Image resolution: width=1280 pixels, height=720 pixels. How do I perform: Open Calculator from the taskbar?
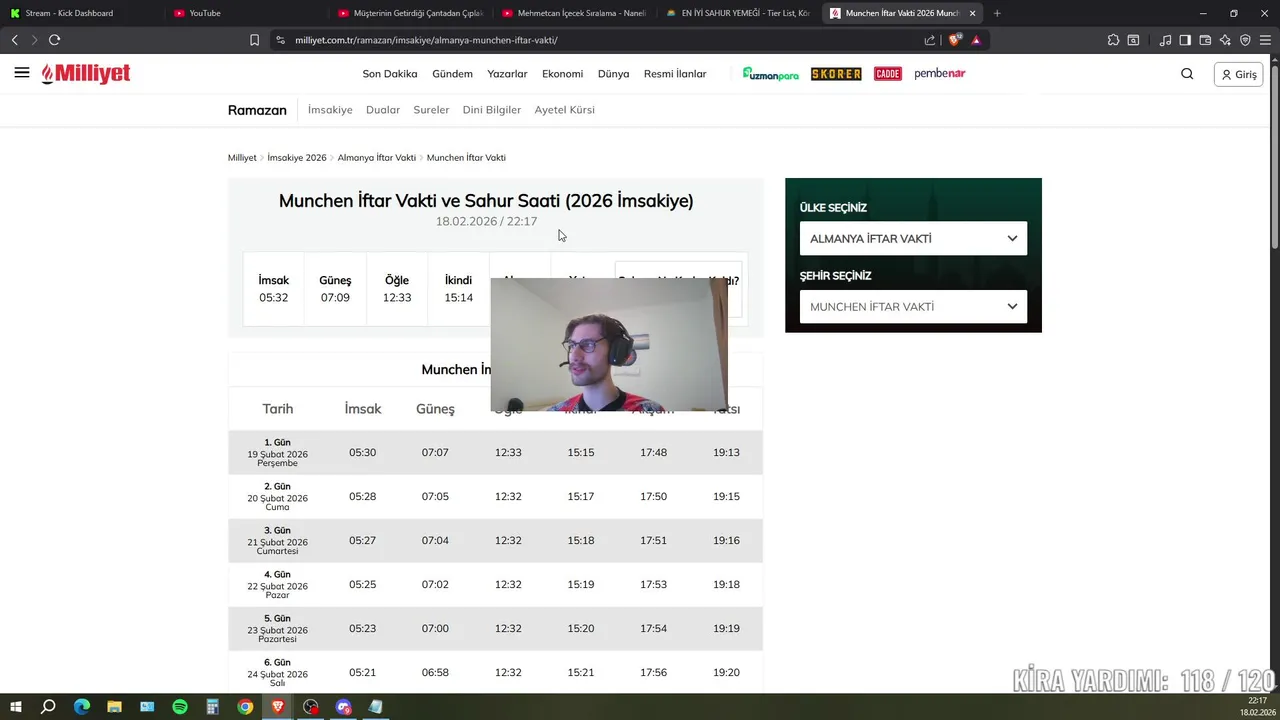click(212, 707)
